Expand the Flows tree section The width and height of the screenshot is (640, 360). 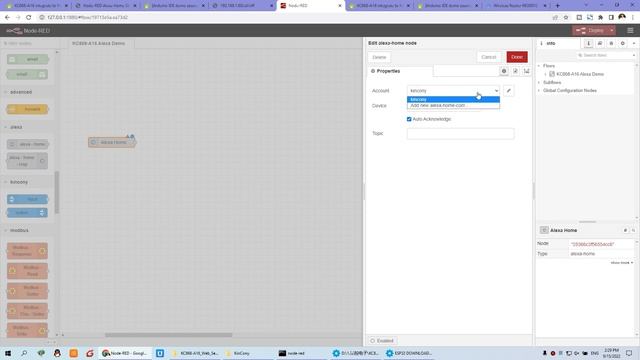point(539,66)
